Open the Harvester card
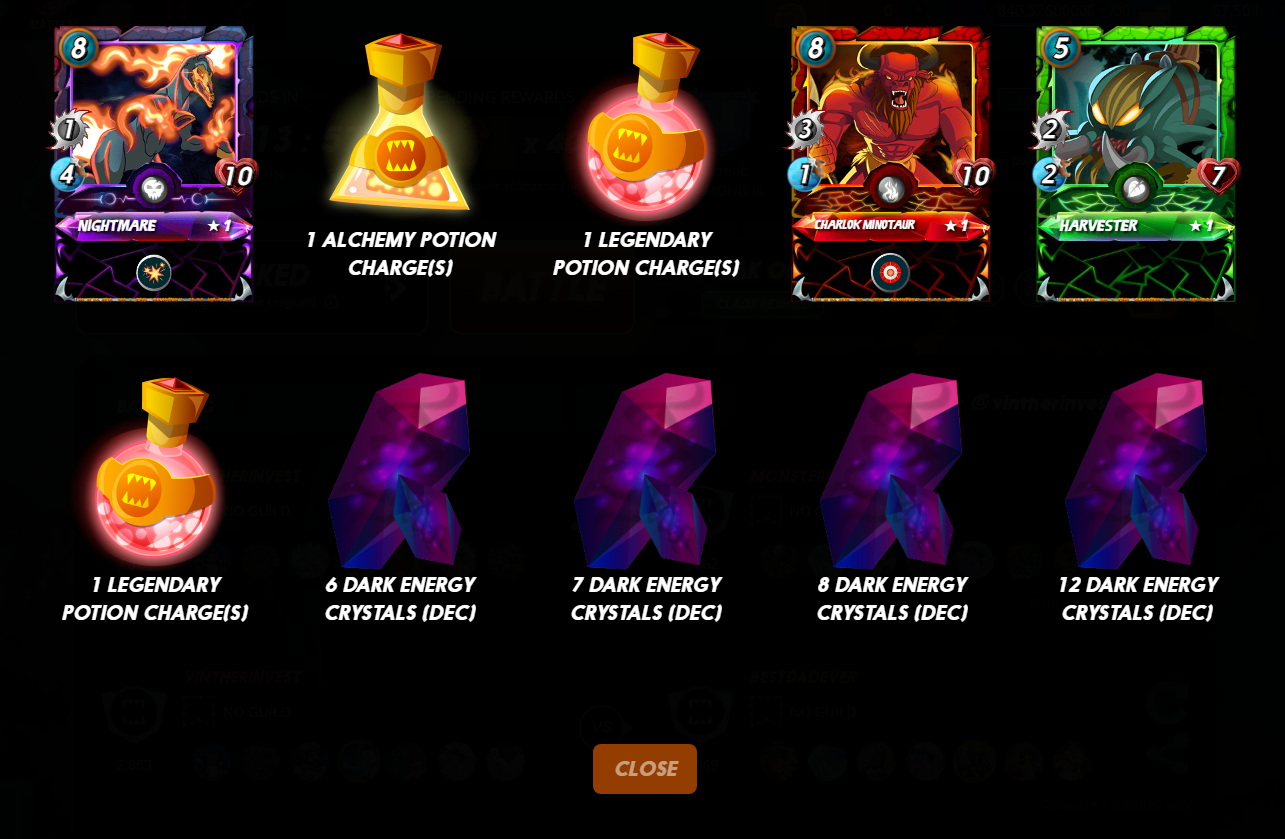 click(x=1136, y=164)
